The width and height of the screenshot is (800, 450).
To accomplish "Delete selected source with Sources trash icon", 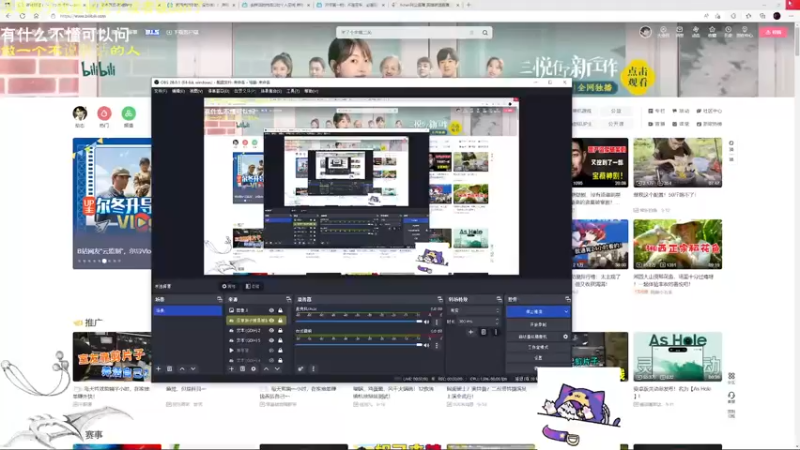I will 242,368.
